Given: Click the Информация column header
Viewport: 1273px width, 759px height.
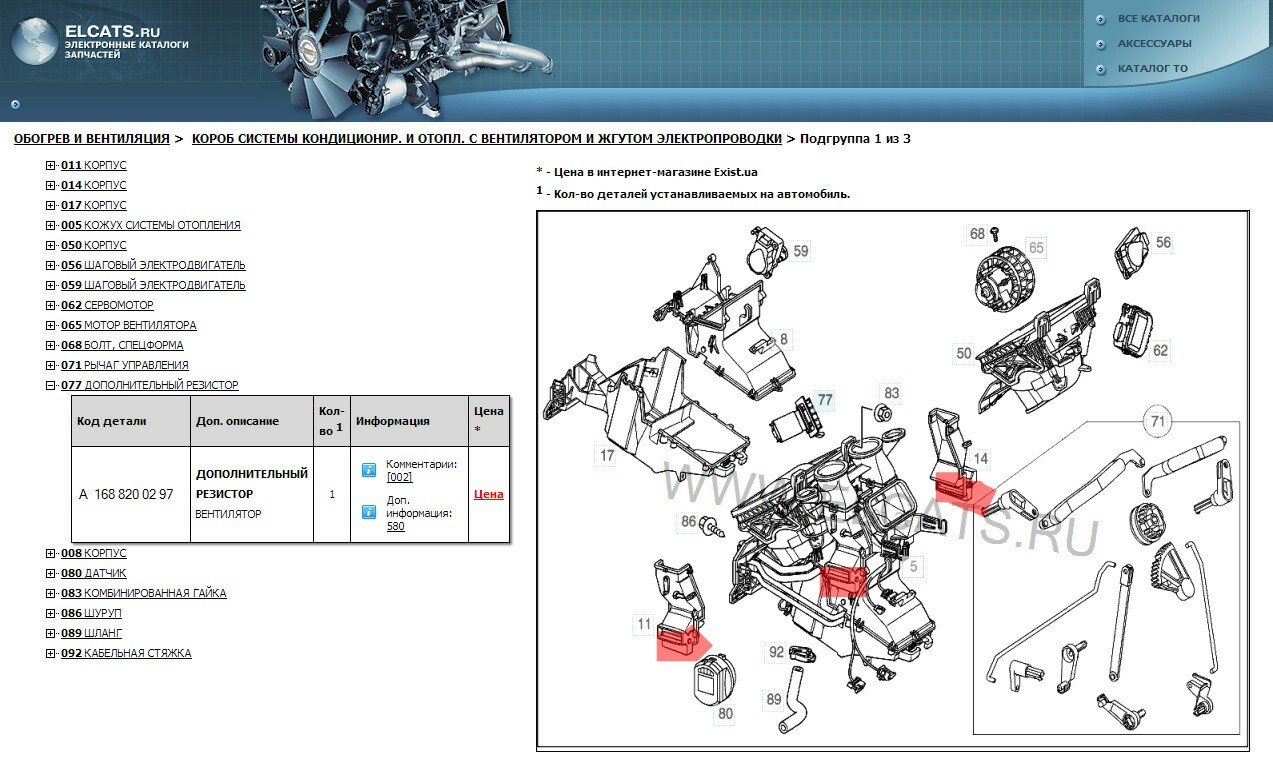Looking at the screenshot, I should pos(409,421).
